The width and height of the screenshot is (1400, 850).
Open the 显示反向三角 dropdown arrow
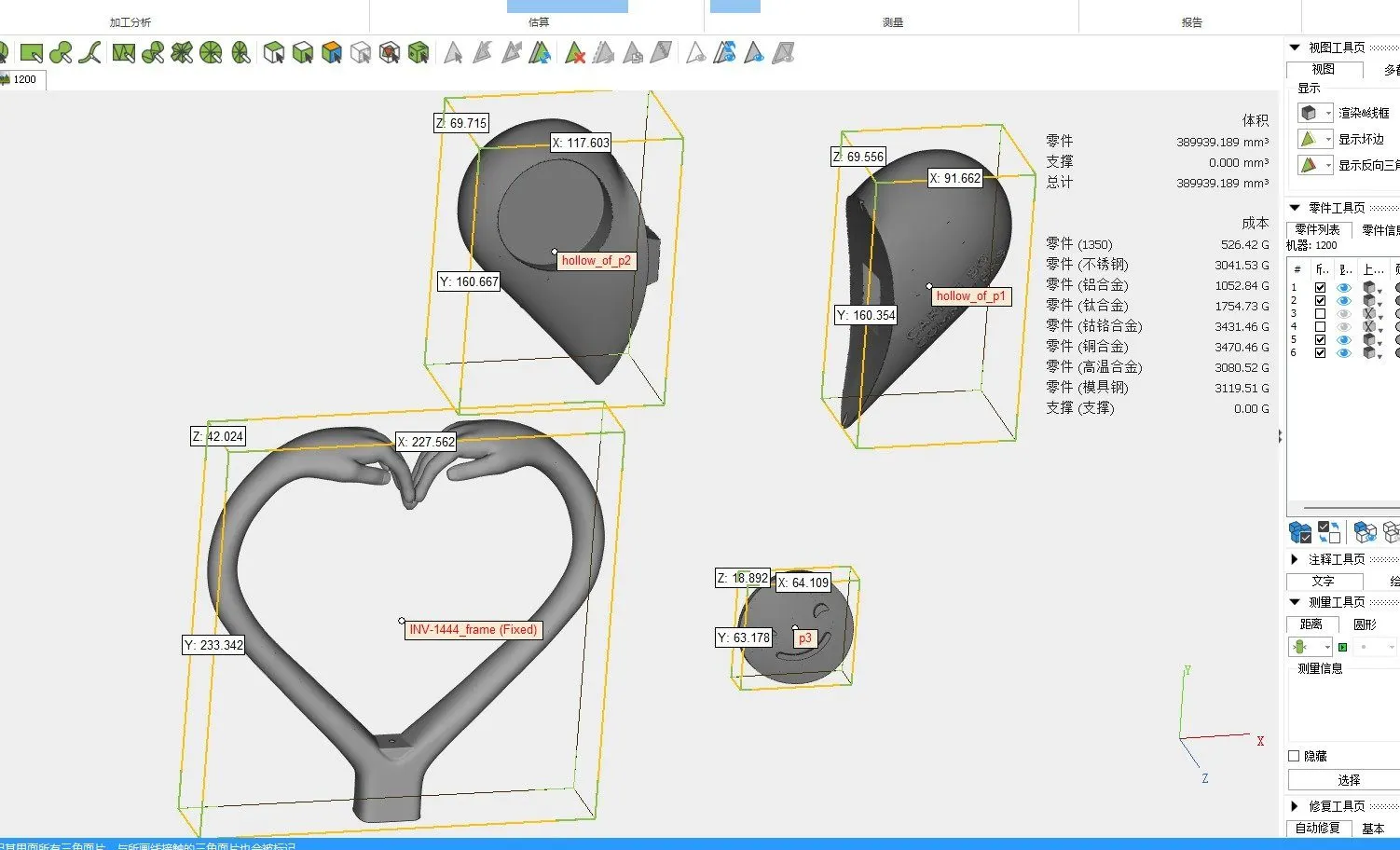(1328, 166)
